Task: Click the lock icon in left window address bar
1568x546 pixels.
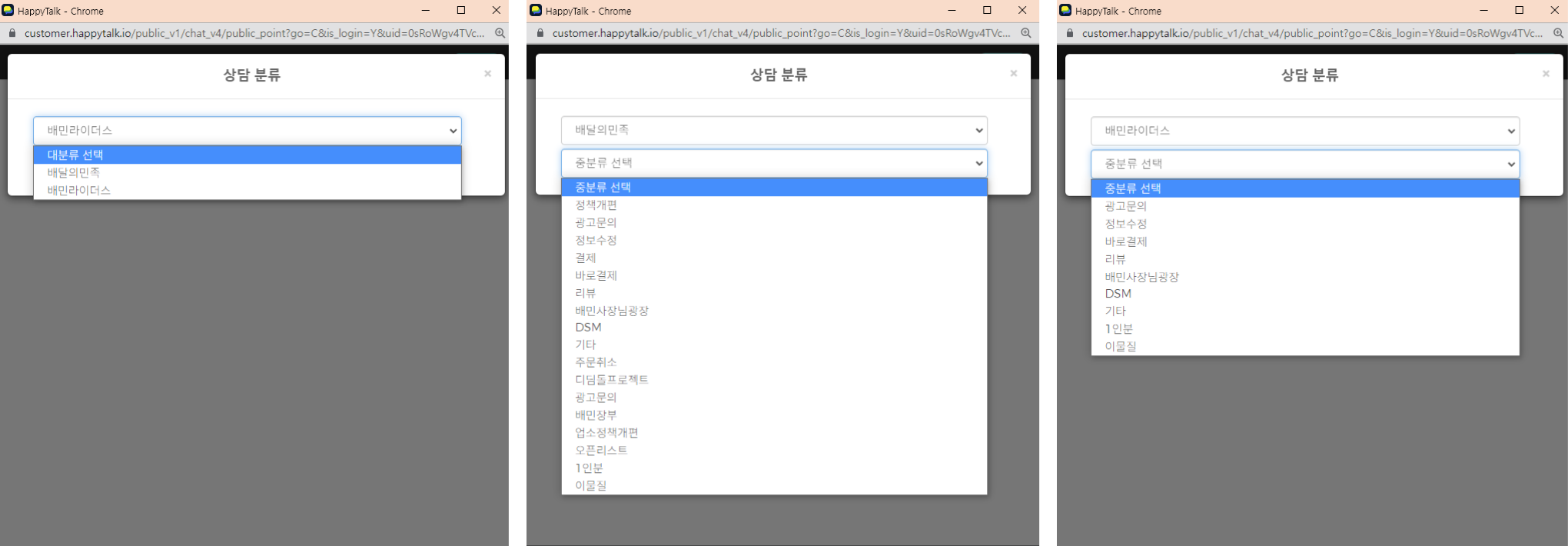Action: [x=12, y=33]
